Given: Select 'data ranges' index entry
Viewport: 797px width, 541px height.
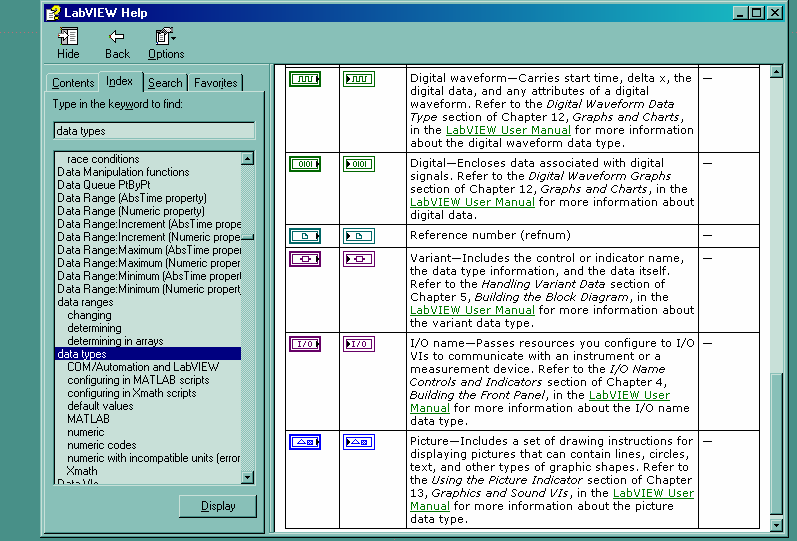Looking at the screenshot, I should (x=85, y=302).
